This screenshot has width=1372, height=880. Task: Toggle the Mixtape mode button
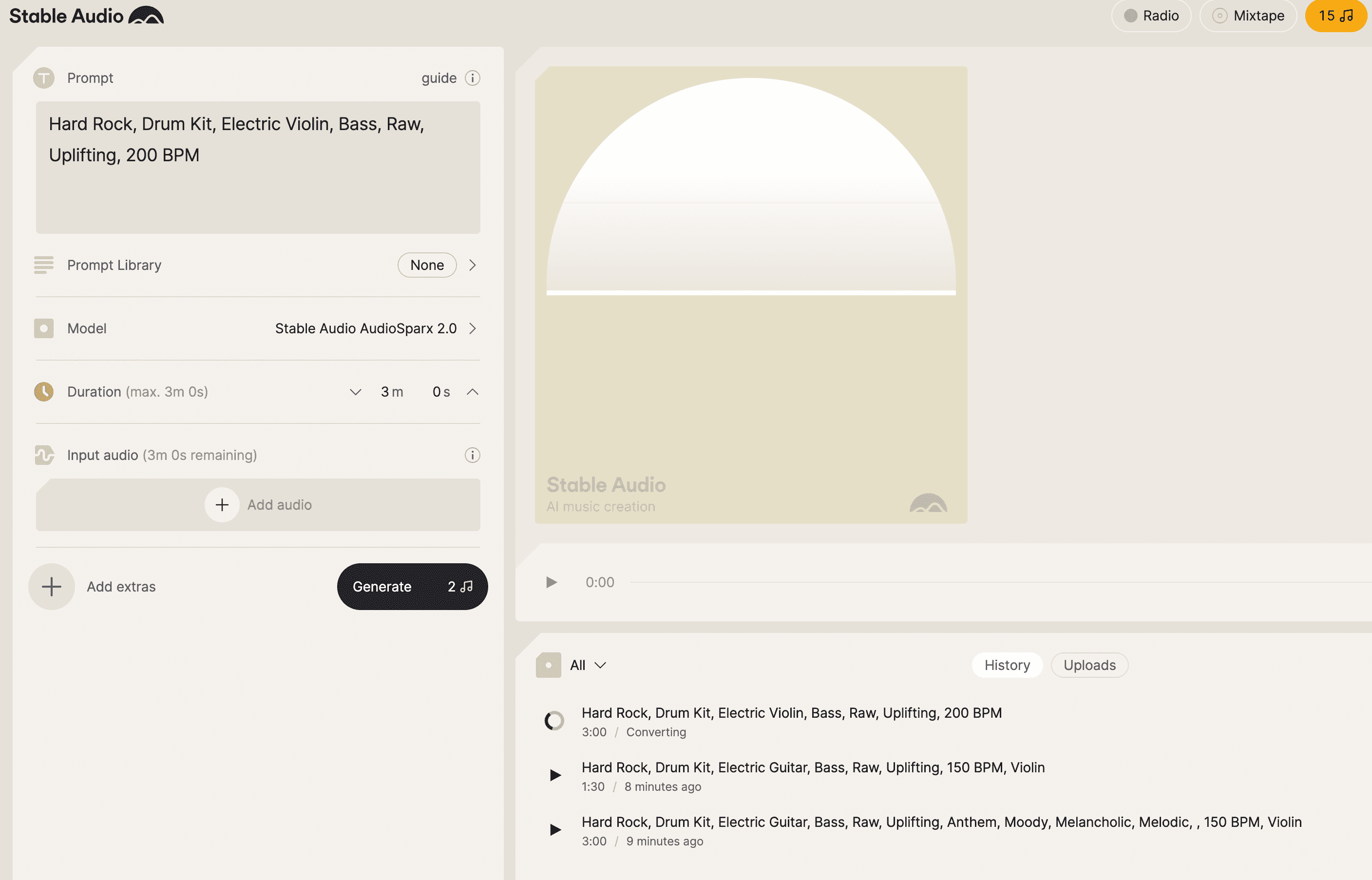tap(1248, 16)
